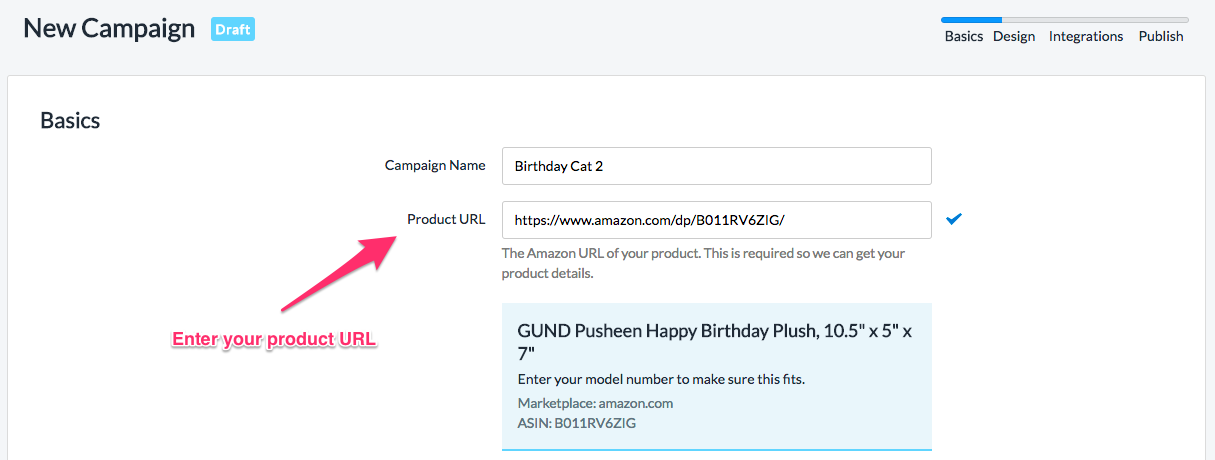Jump to the Publish step
This screenshot has width=1215, height=460.
(x=1161, y=36)
